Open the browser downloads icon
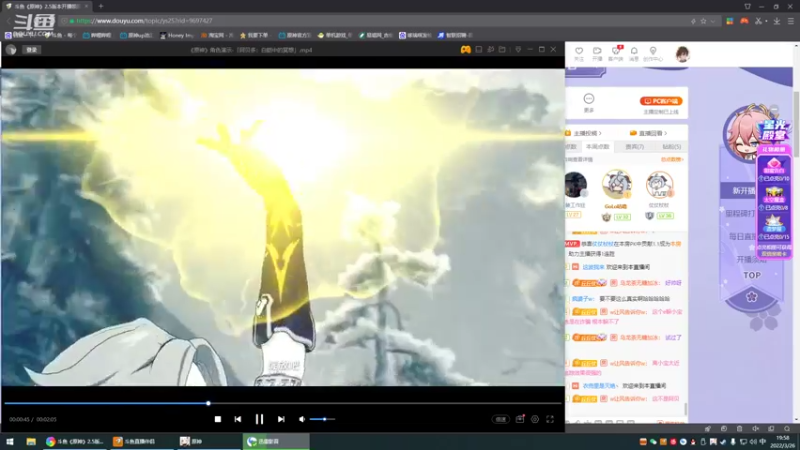 (777, 21)
